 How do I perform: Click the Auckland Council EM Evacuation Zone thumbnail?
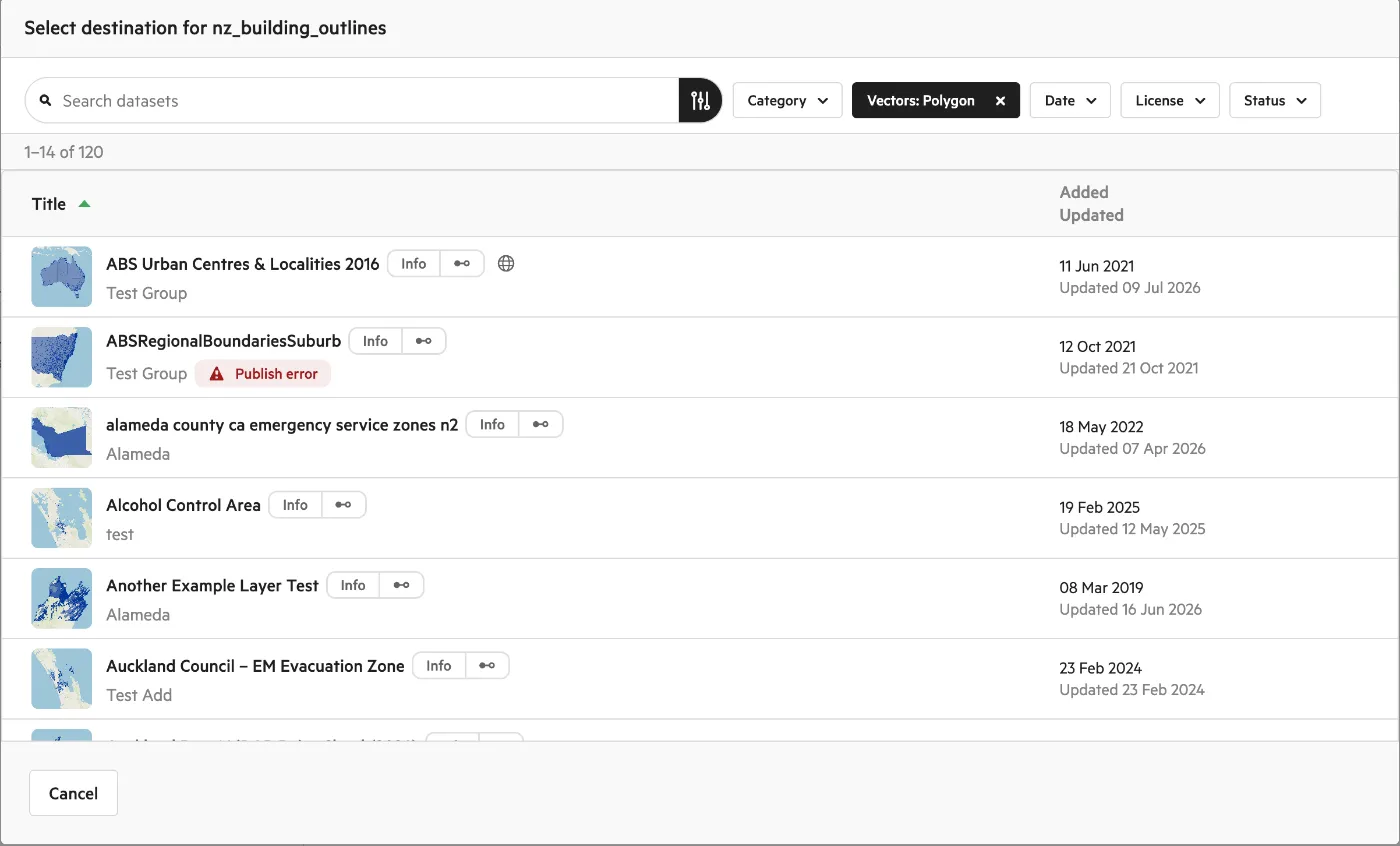point(62,678)
